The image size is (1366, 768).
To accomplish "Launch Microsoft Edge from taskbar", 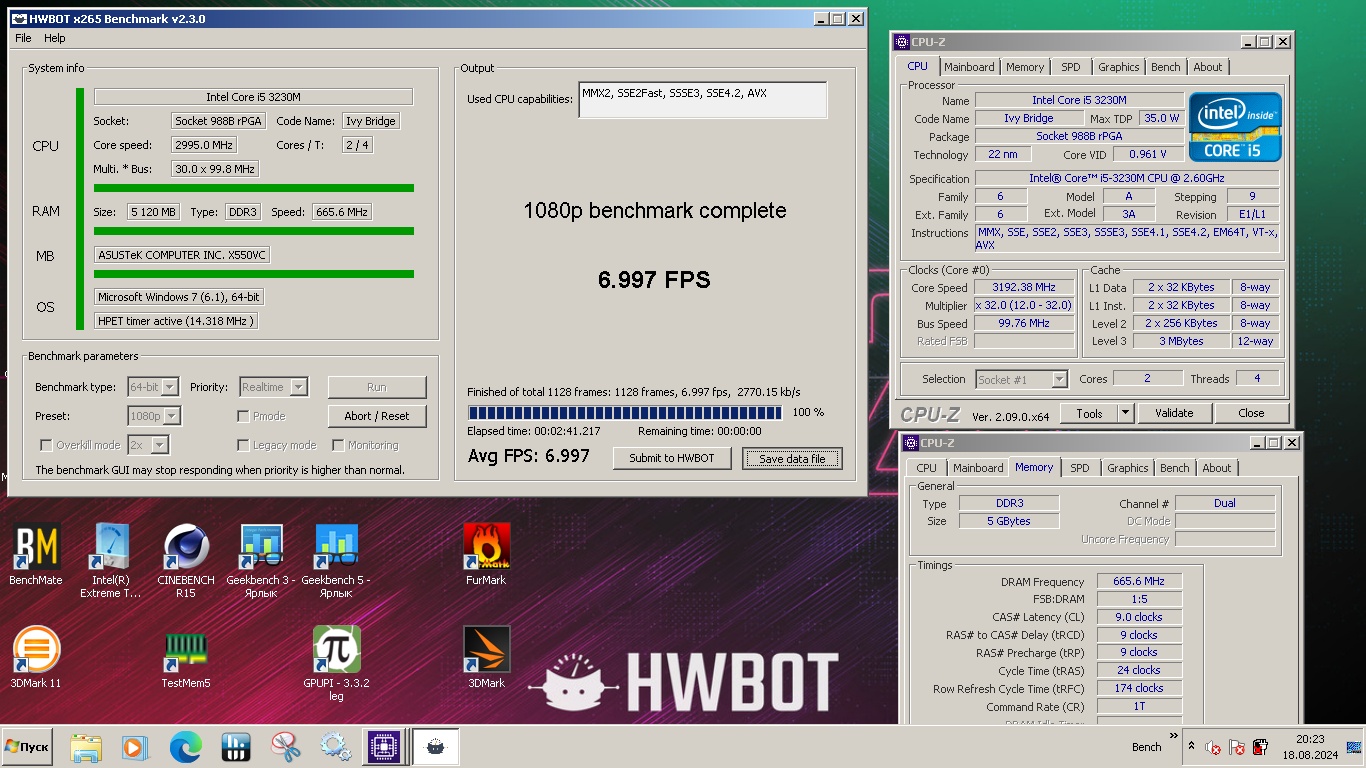I will [185, 746].
